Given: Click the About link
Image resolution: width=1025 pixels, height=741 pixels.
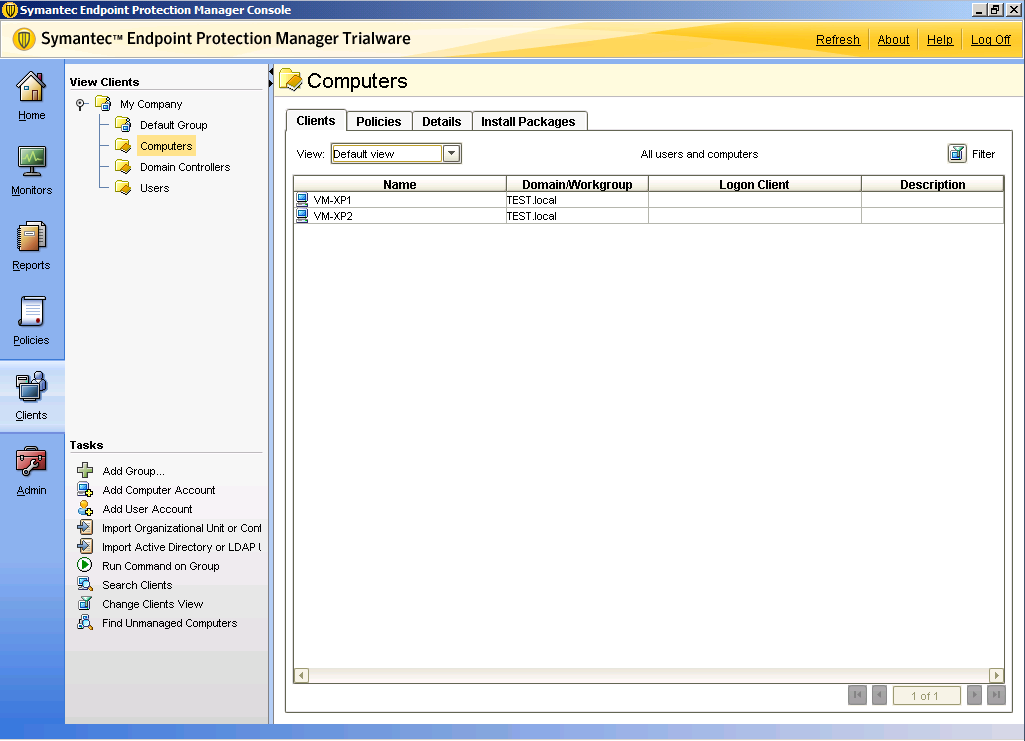Looking at the screenshot, I should click(893, 40).
